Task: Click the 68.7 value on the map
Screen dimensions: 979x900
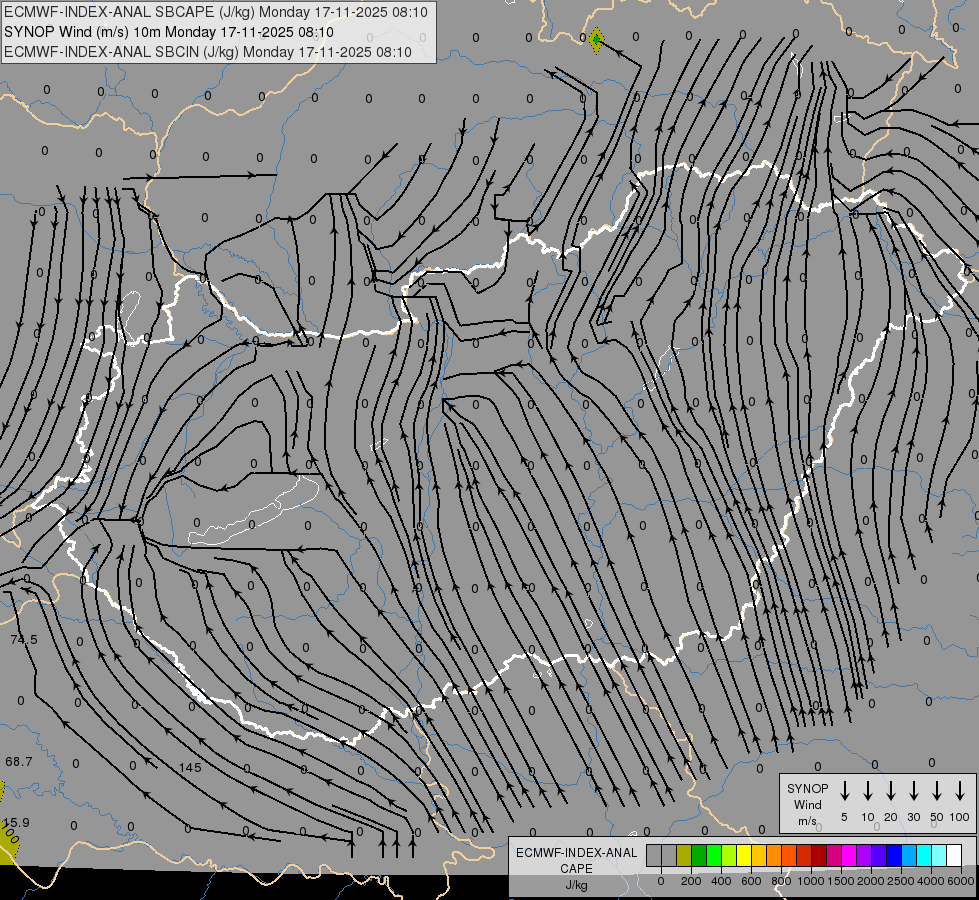Action: (x=19, y=762)
